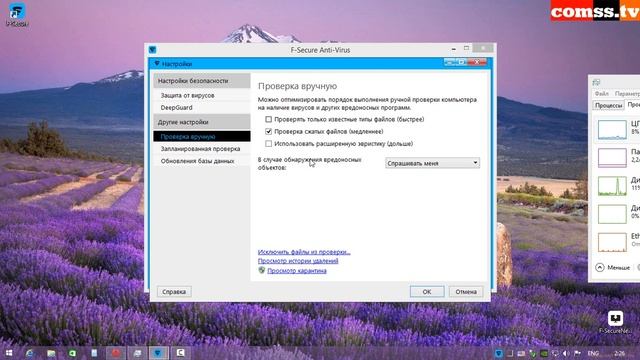
Task: Click Исключить файлы из проверки link
Action: [x=304, y=252]
